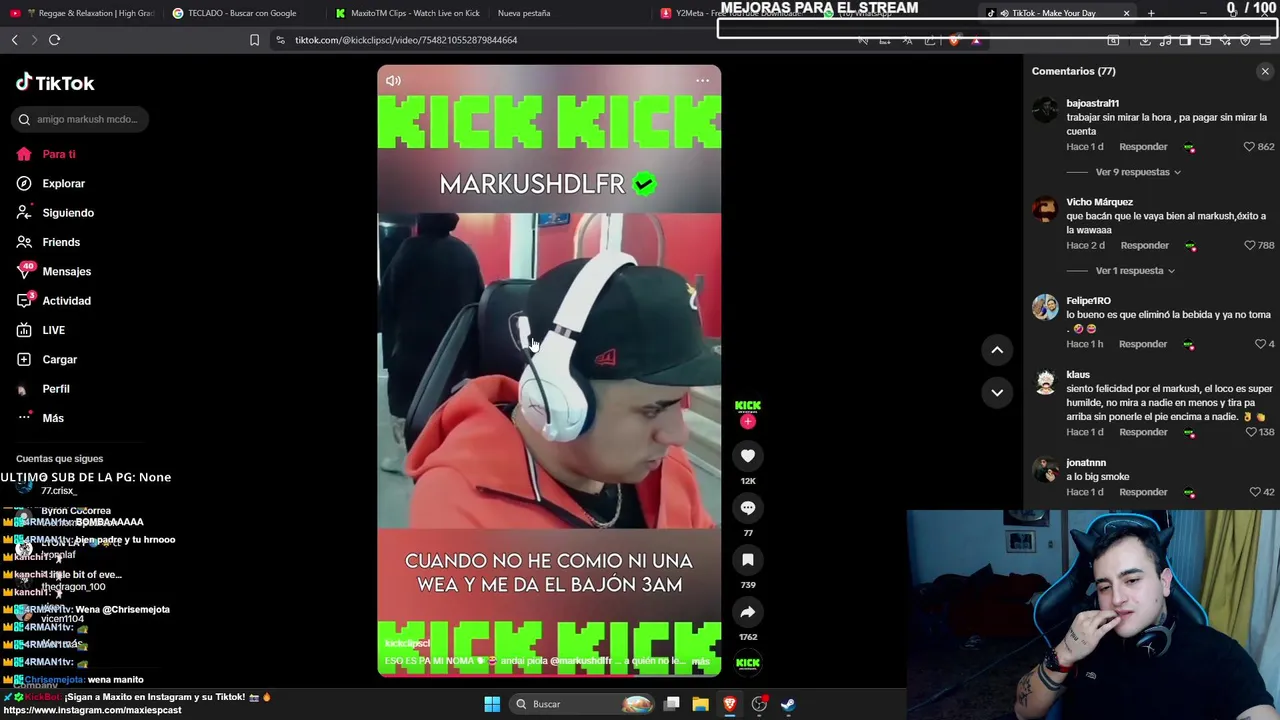Open comments via the speech bubble icon

click(x=747, y=508)
